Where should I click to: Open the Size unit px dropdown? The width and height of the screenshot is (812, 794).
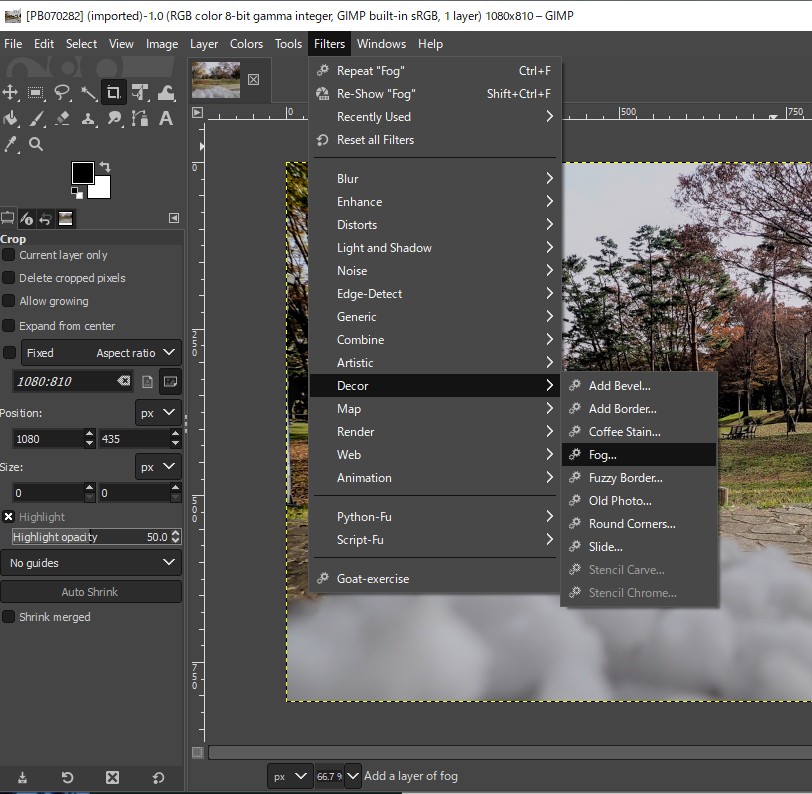pyautogui.click(x=158, y=467)
